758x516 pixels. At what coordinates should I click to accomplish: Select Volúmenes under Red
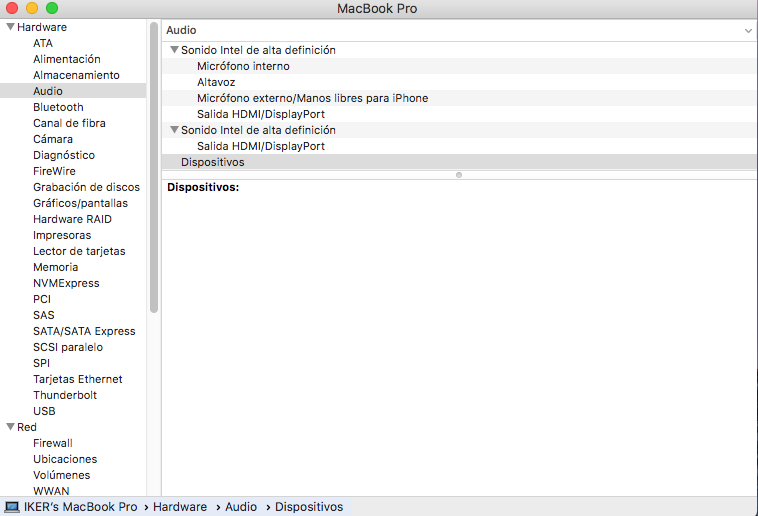point(61,475)
